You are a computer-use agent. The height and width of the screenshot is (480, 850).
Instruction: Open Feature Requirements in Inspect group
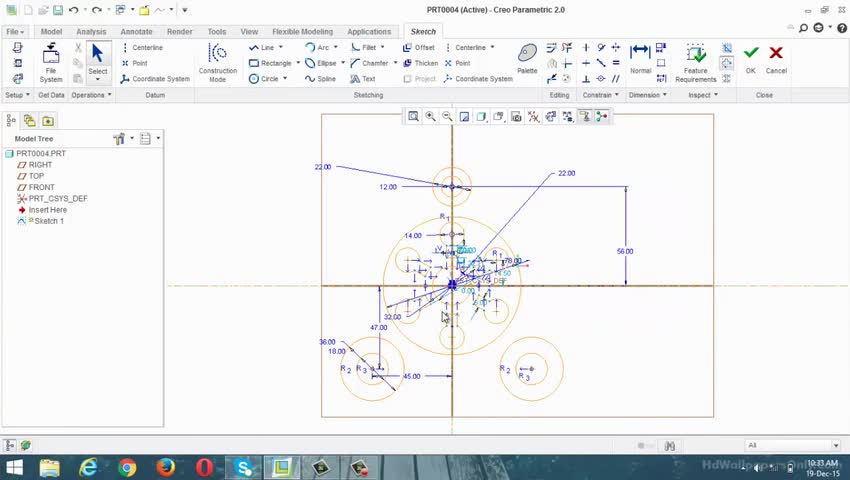(x=695, y=62)
